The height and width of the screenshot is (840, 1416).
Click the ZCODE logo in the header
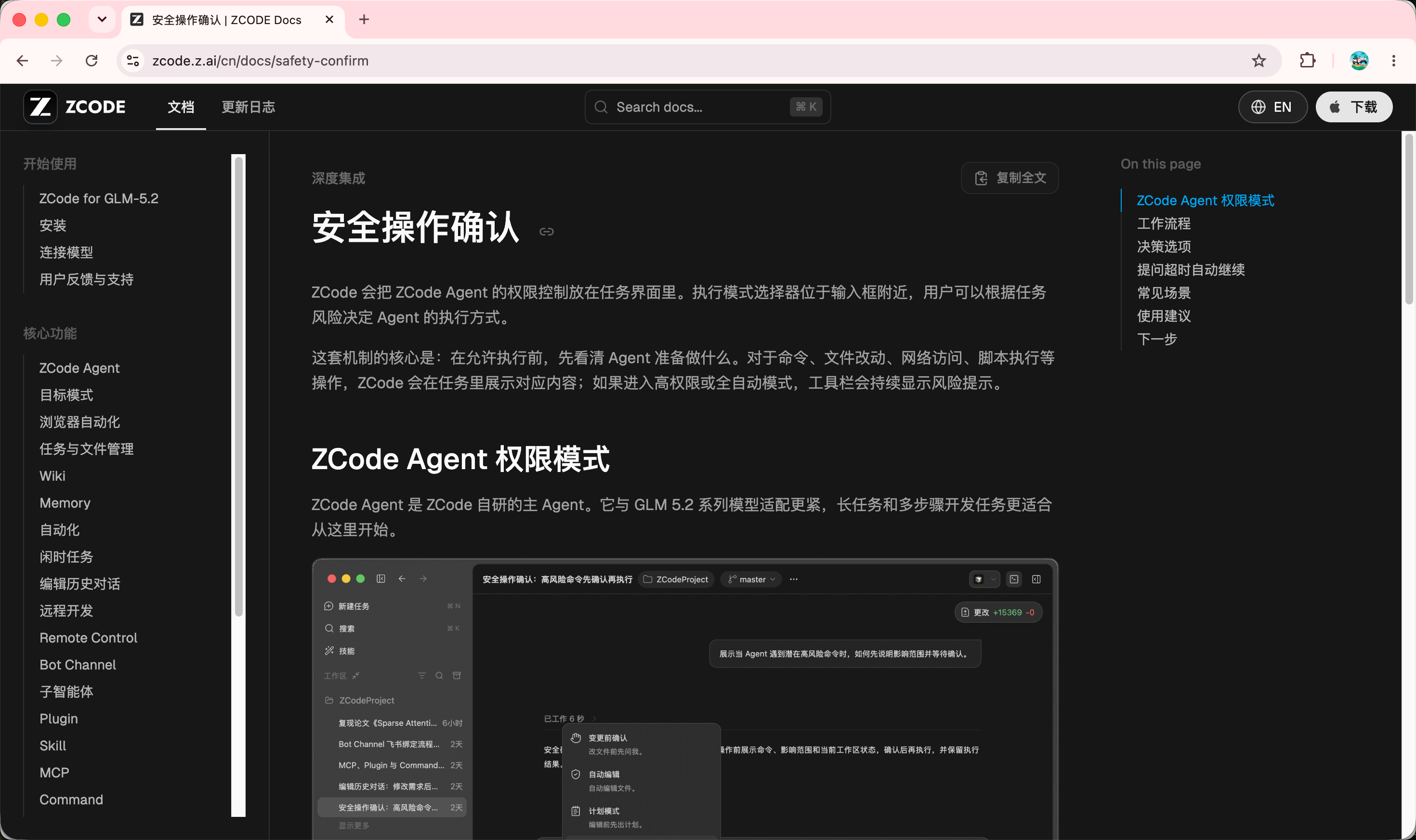(x=75, y=107)
